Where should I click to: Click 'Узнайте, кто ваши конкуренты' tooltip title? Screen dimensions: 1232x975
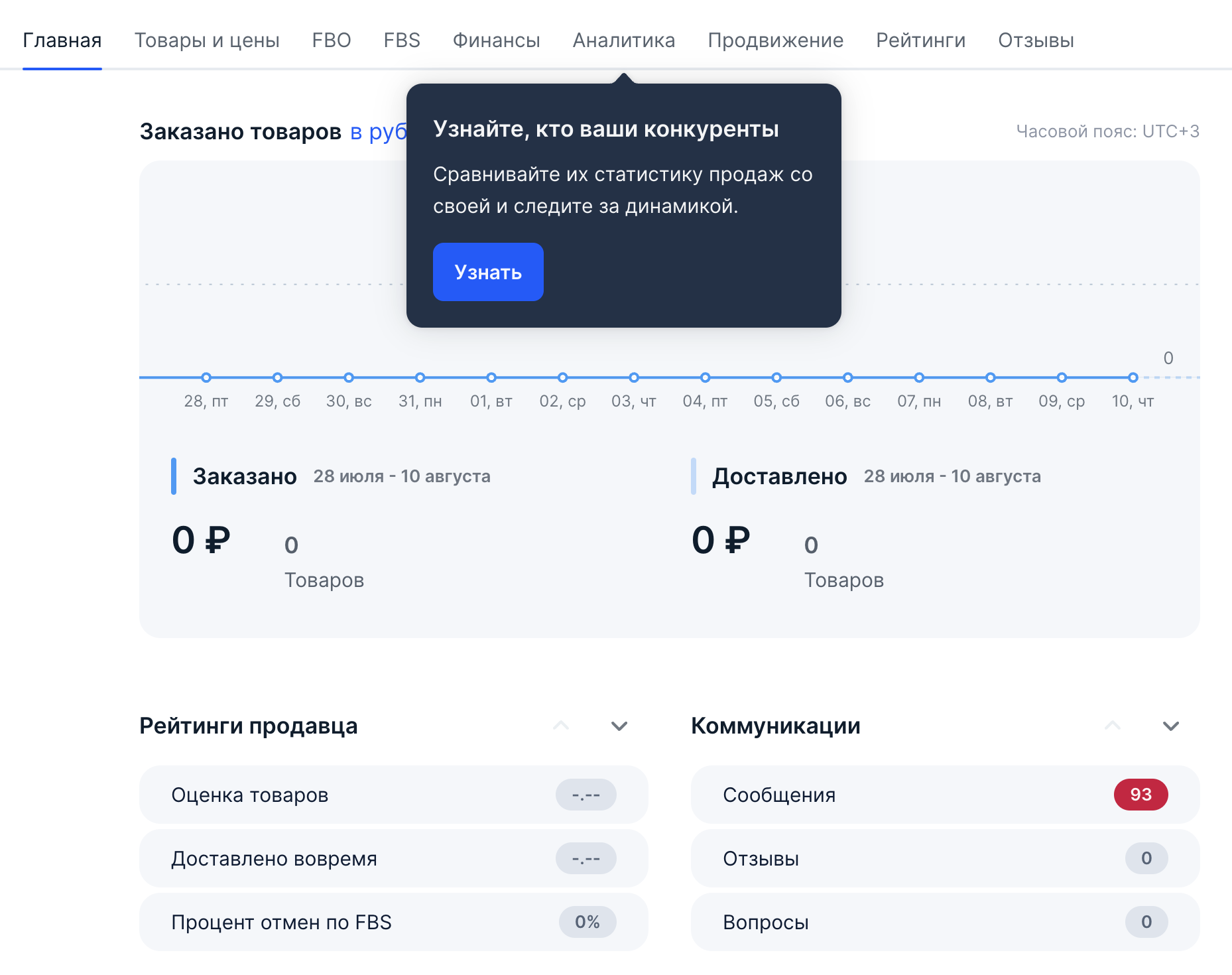click(x=606, y=129)
